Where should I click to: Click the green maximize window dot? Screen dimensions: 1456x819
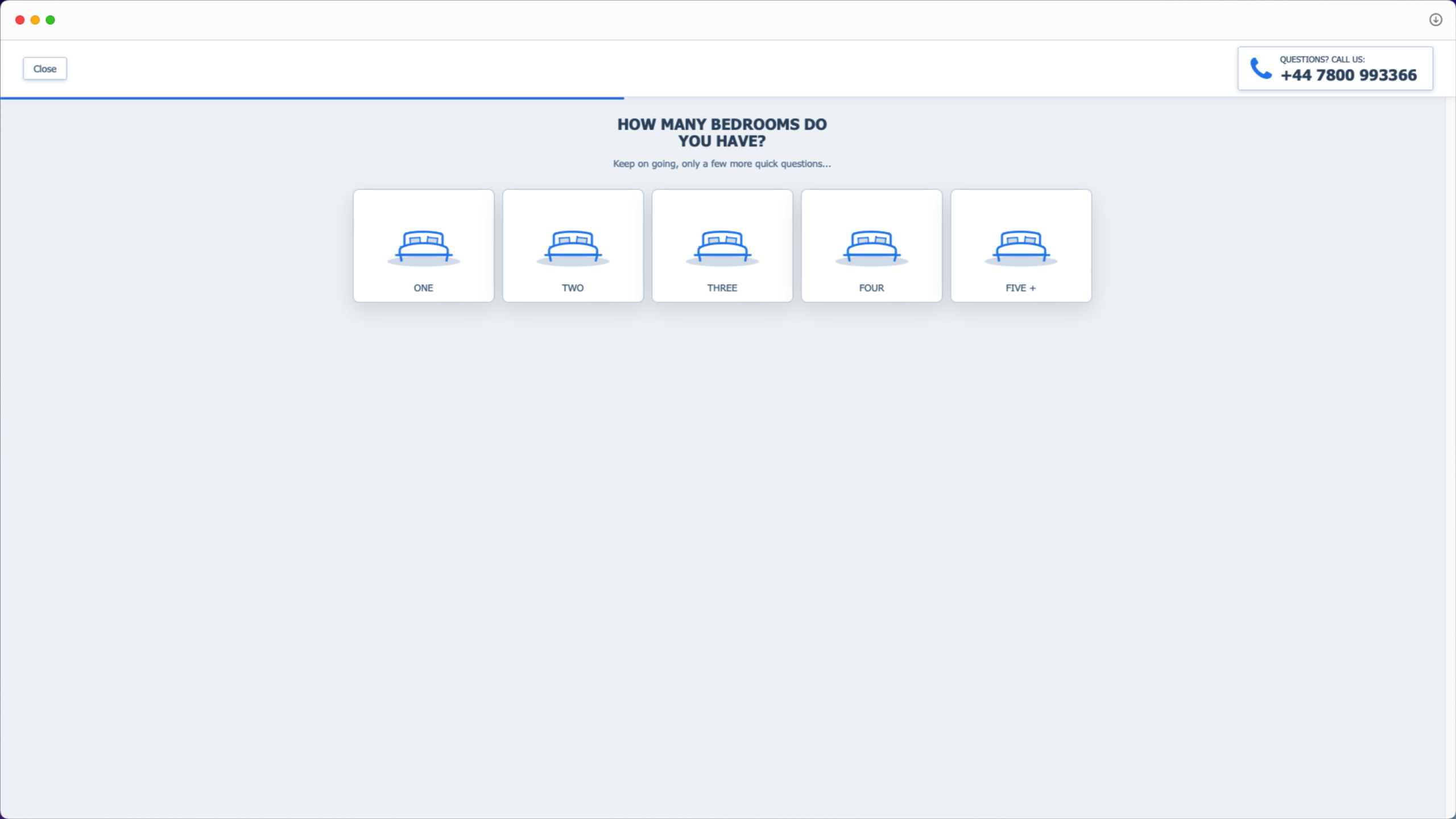point(51,20)
